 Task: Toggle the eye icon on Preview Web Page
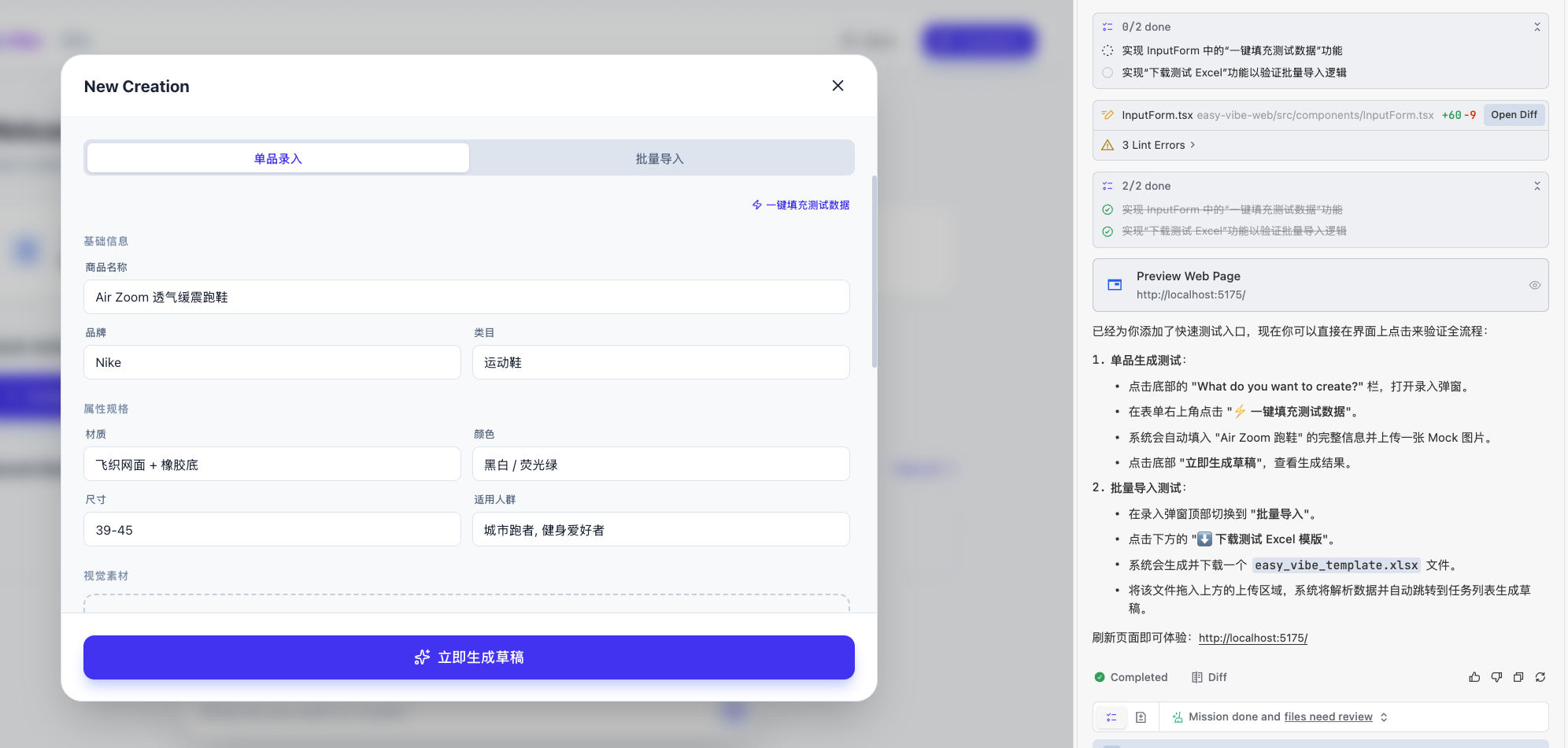(x=1534, y=285)
